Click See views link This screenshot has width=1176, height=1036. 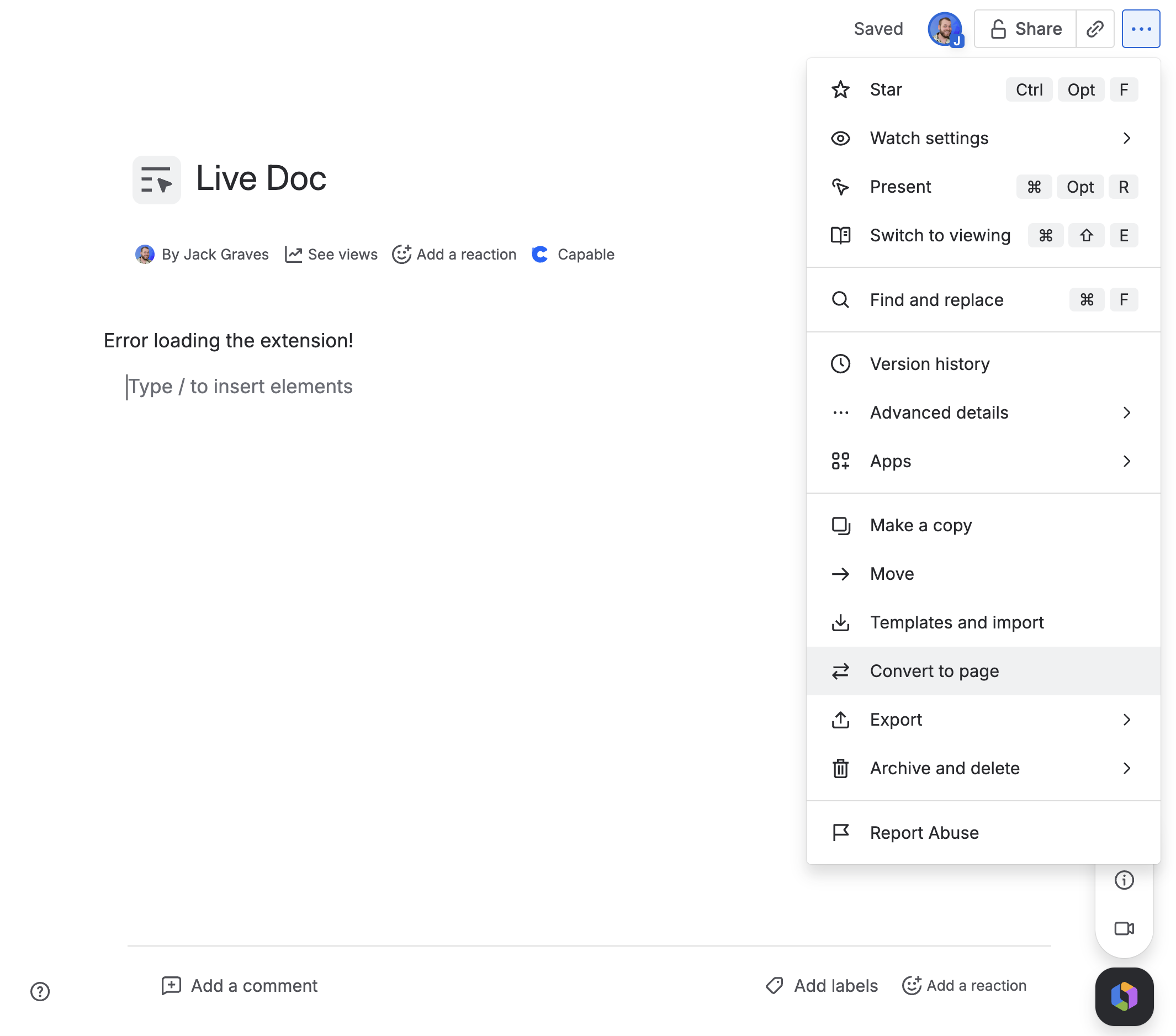(x=331, y=255)
